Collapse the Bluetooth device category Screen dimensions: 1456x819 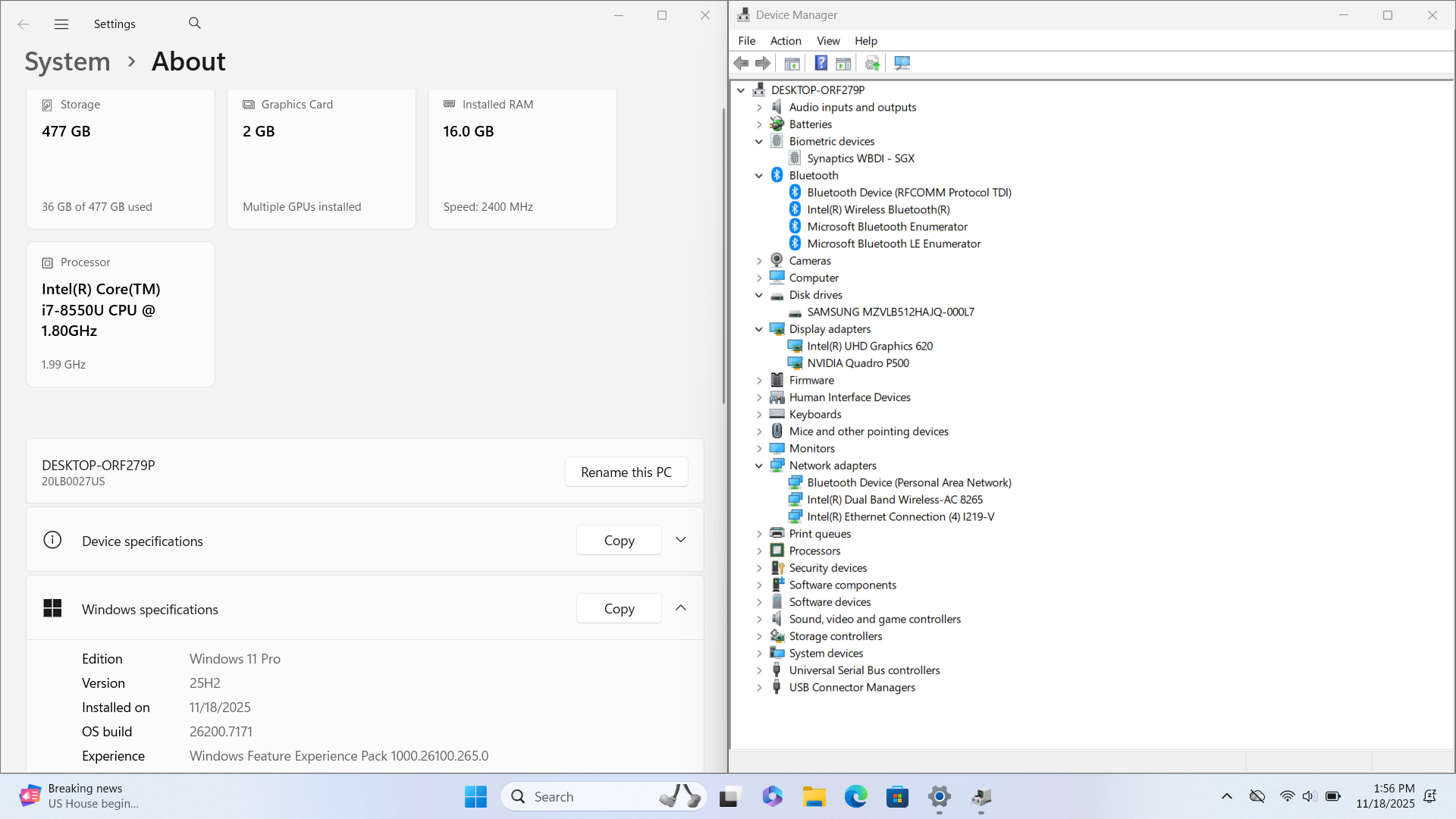759,176
